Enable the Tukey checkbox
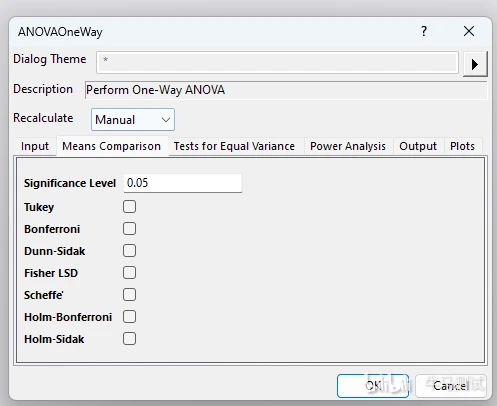Viewport: 497px width, 406px height. [129, 207]
